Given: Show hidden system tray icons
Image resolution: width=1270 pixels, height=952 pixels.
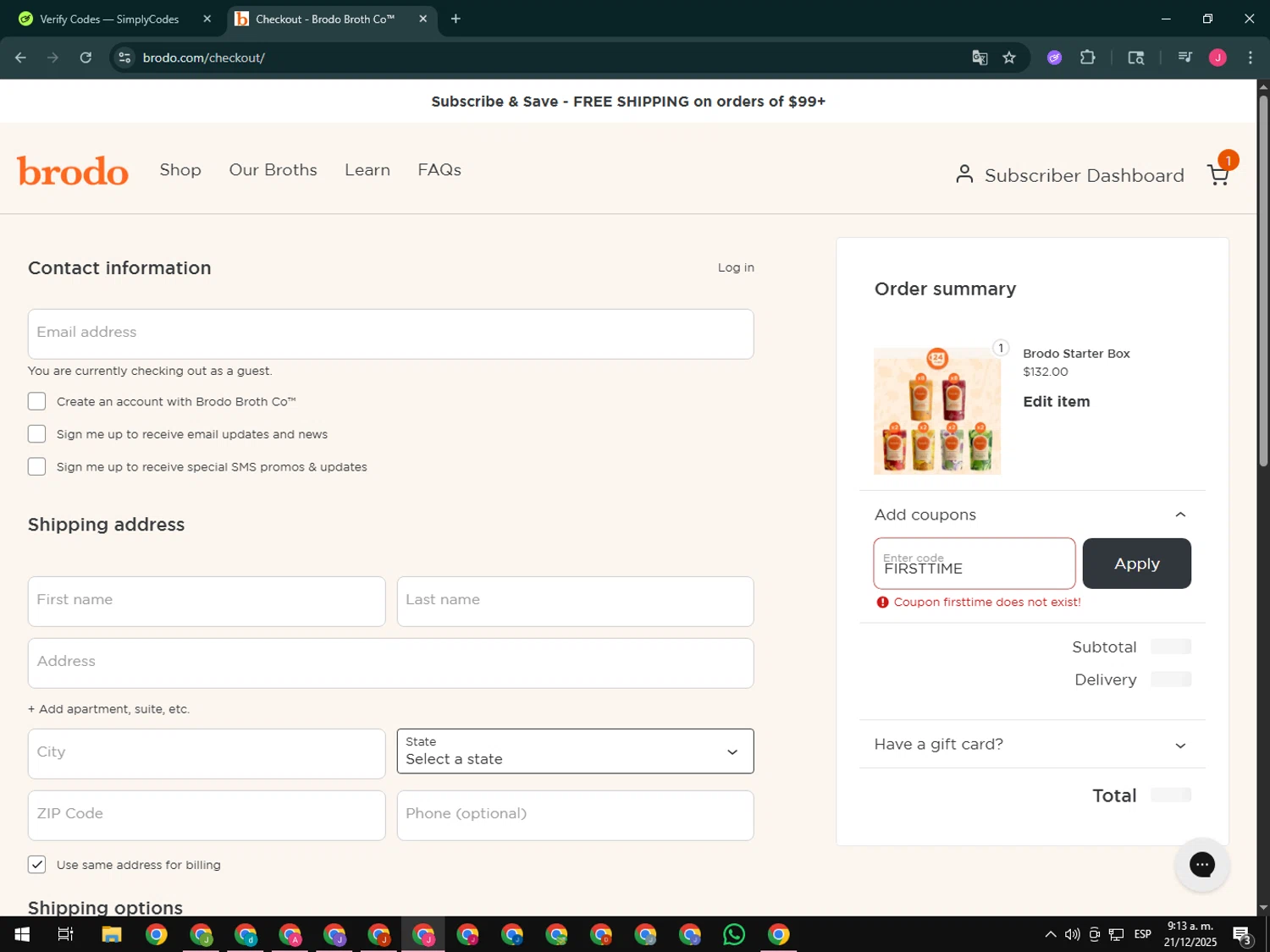Looking at the screenshot, I should (1050, 934).
